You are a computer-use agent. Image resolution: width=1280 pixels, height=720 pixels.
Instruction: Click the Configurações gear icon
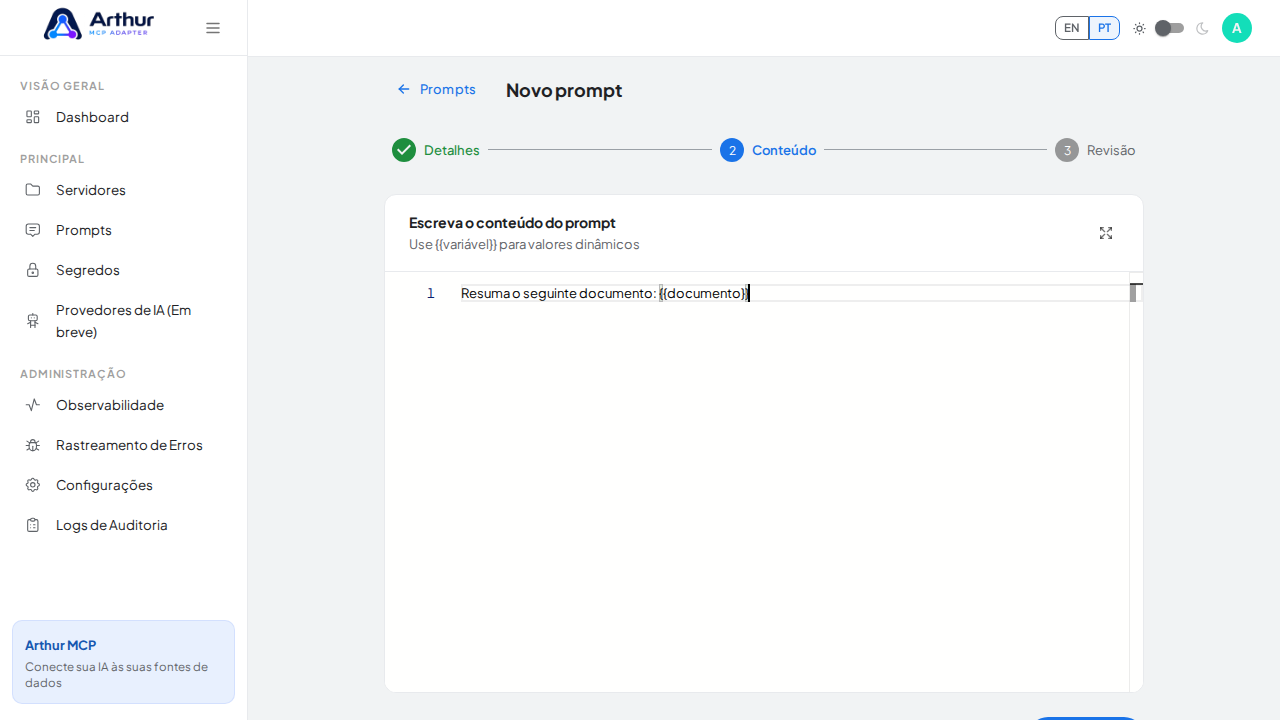33,485
